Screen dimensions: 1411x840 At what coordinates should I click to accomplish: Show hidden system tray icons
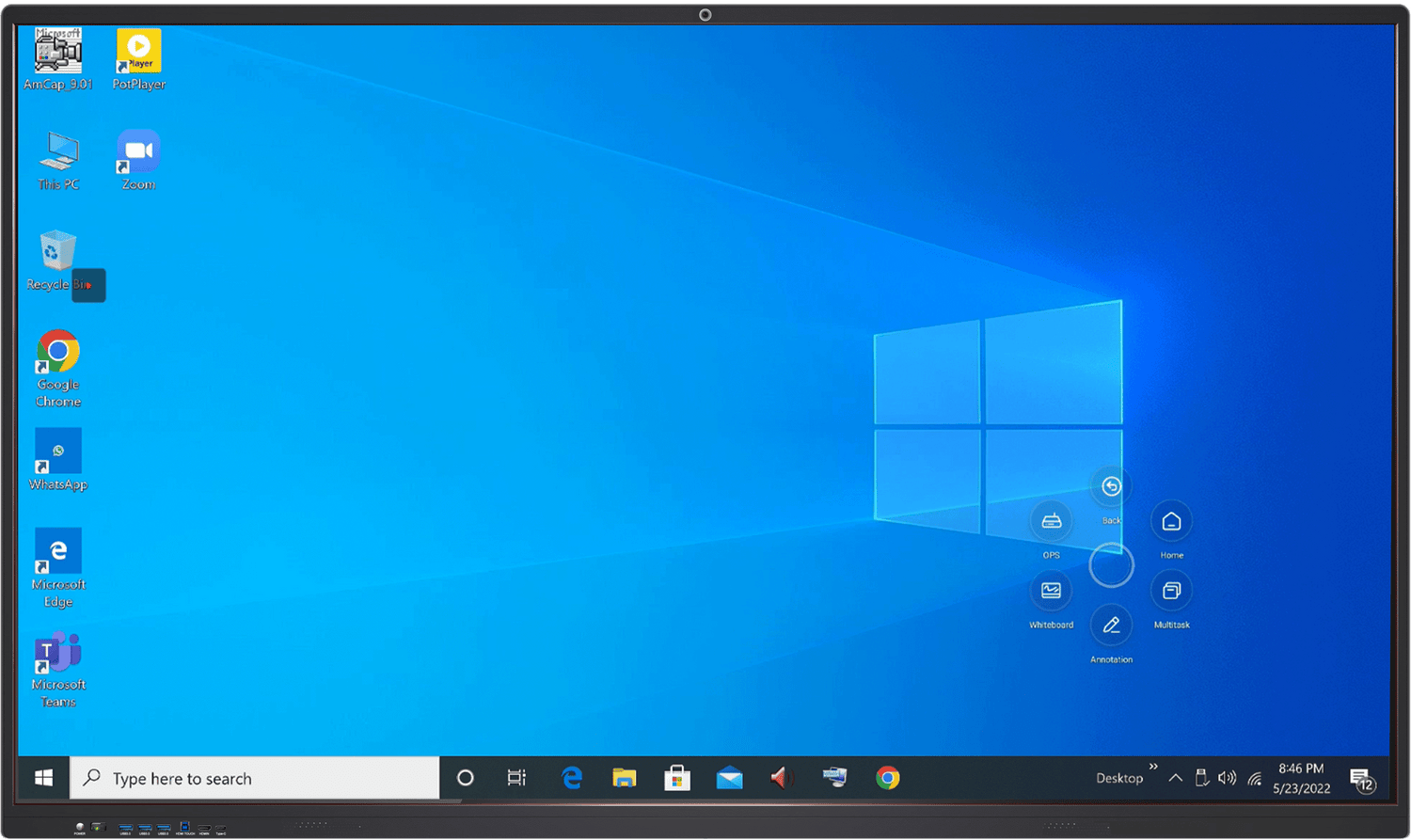(1175, 778)
